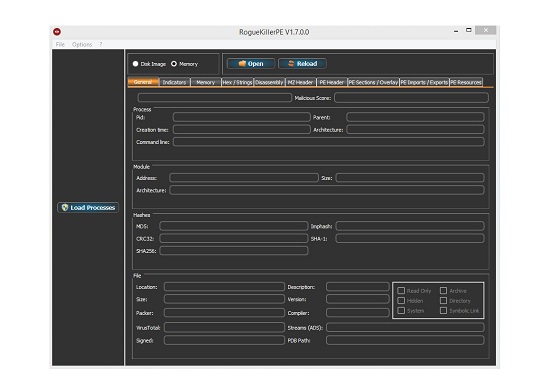The height and width of the screenshot is (386, 550).
Task: Switch to the Disassembly tab
Action: (x=269, y=82)
